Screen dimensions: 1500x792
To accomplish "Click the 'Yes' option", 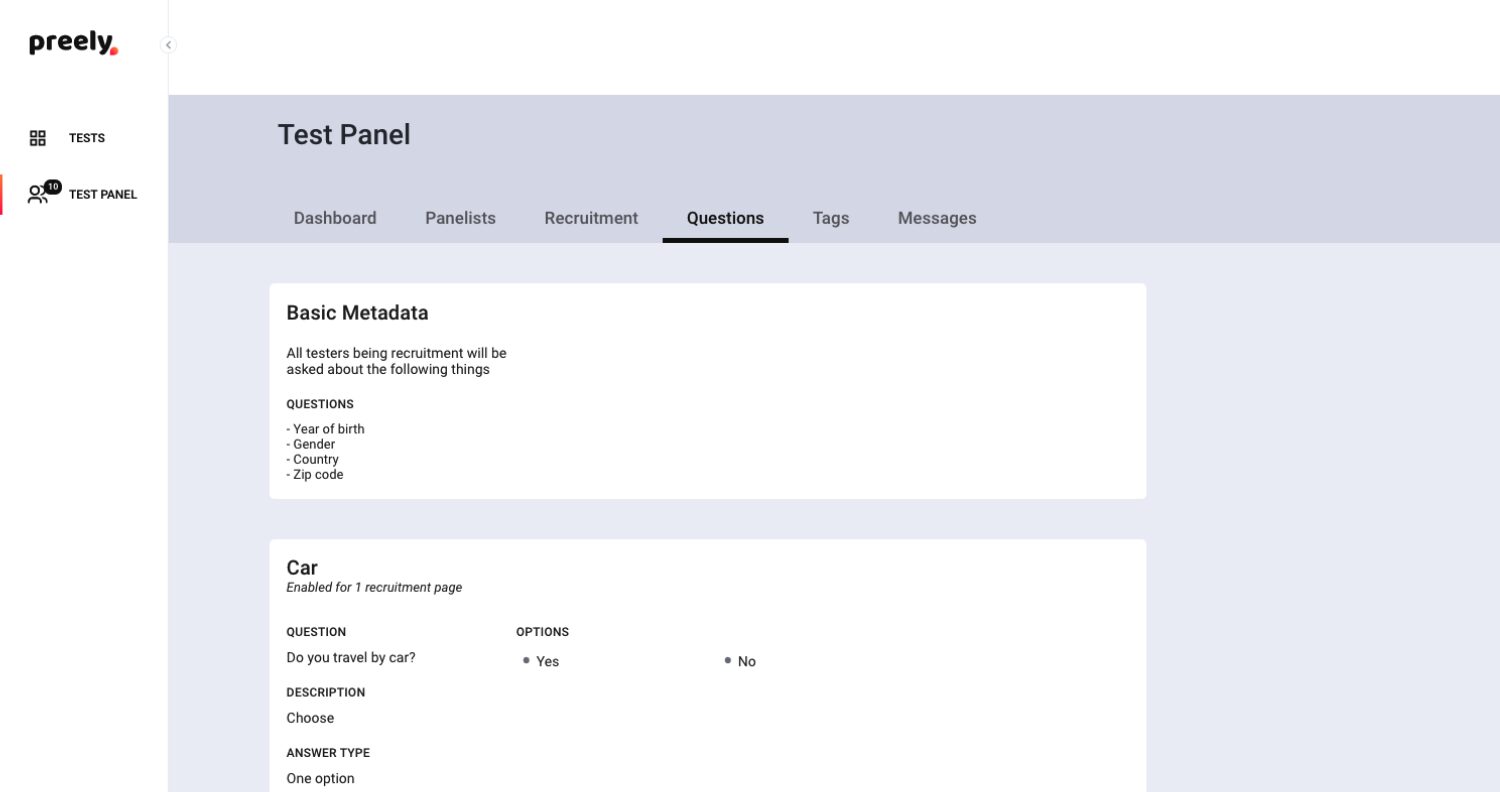I will (547, 662).
